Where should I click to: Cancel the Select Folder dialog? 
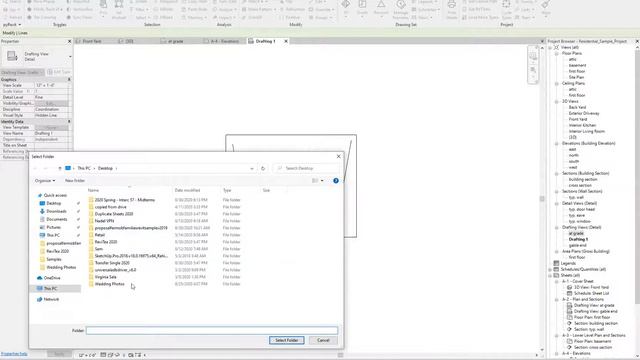323,340
